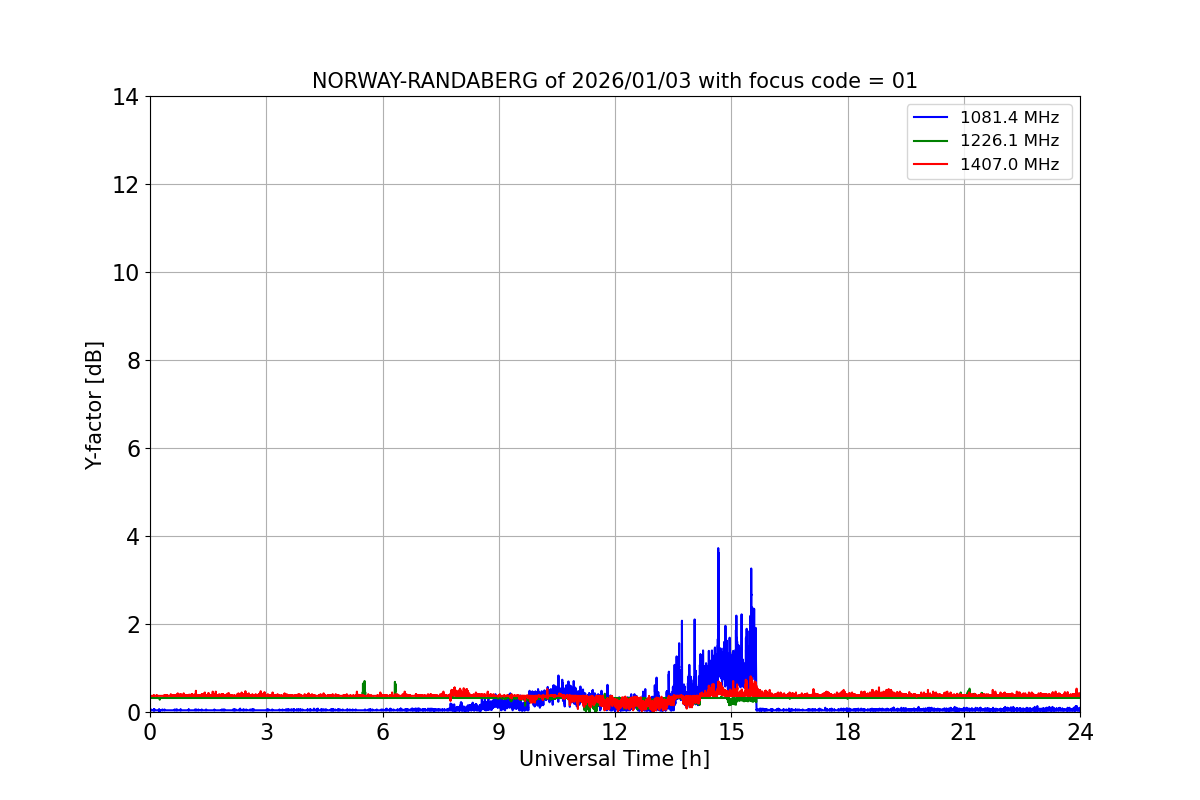Viewport: 1200px width, 800px height.
Task: Select the 1407.0 MHz legend label
Action: pos(1009,165)
